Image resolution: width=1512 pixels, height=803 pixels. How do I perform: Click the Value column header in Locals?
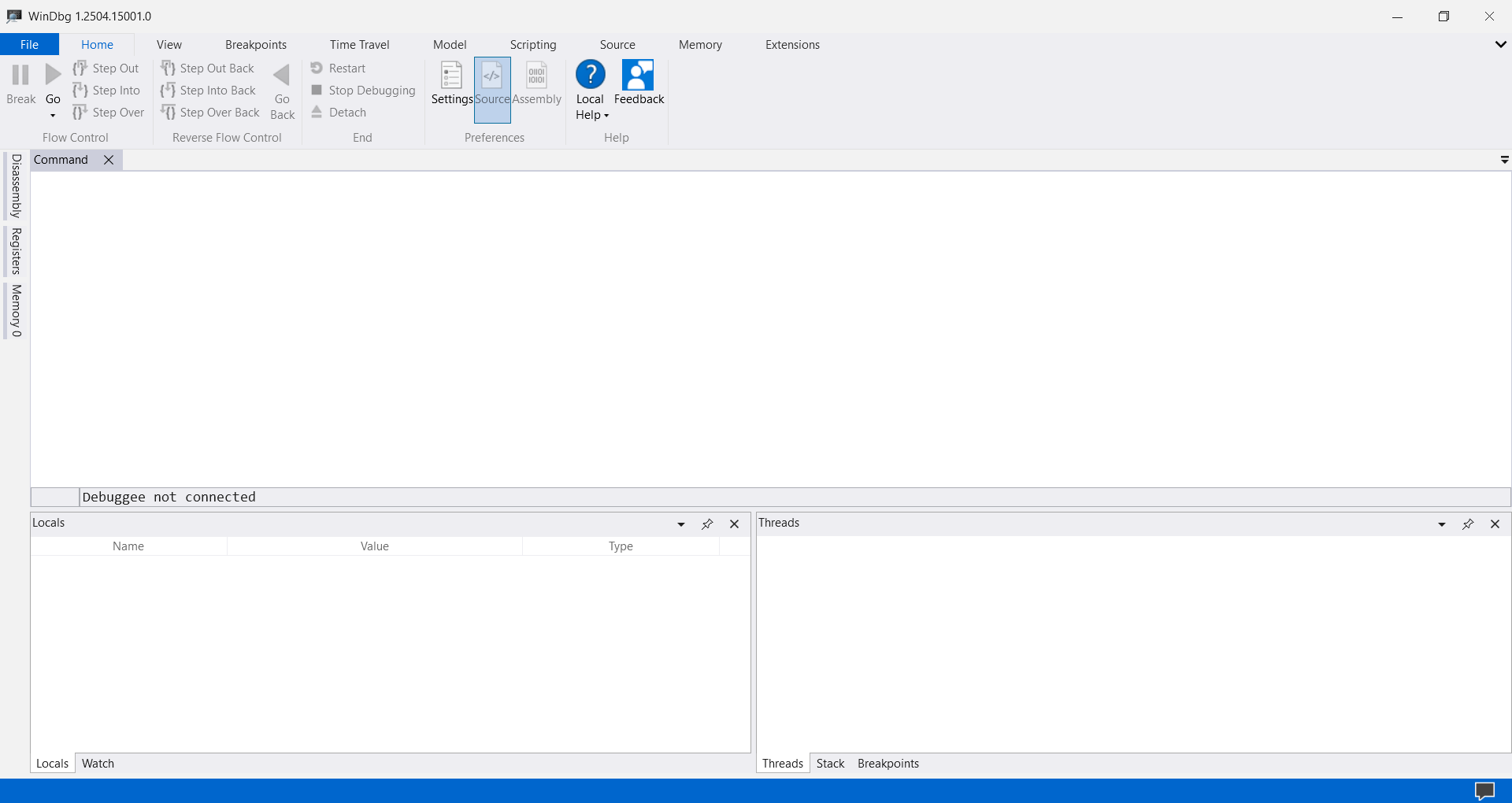pyautogui.click(x=375, y=546)
